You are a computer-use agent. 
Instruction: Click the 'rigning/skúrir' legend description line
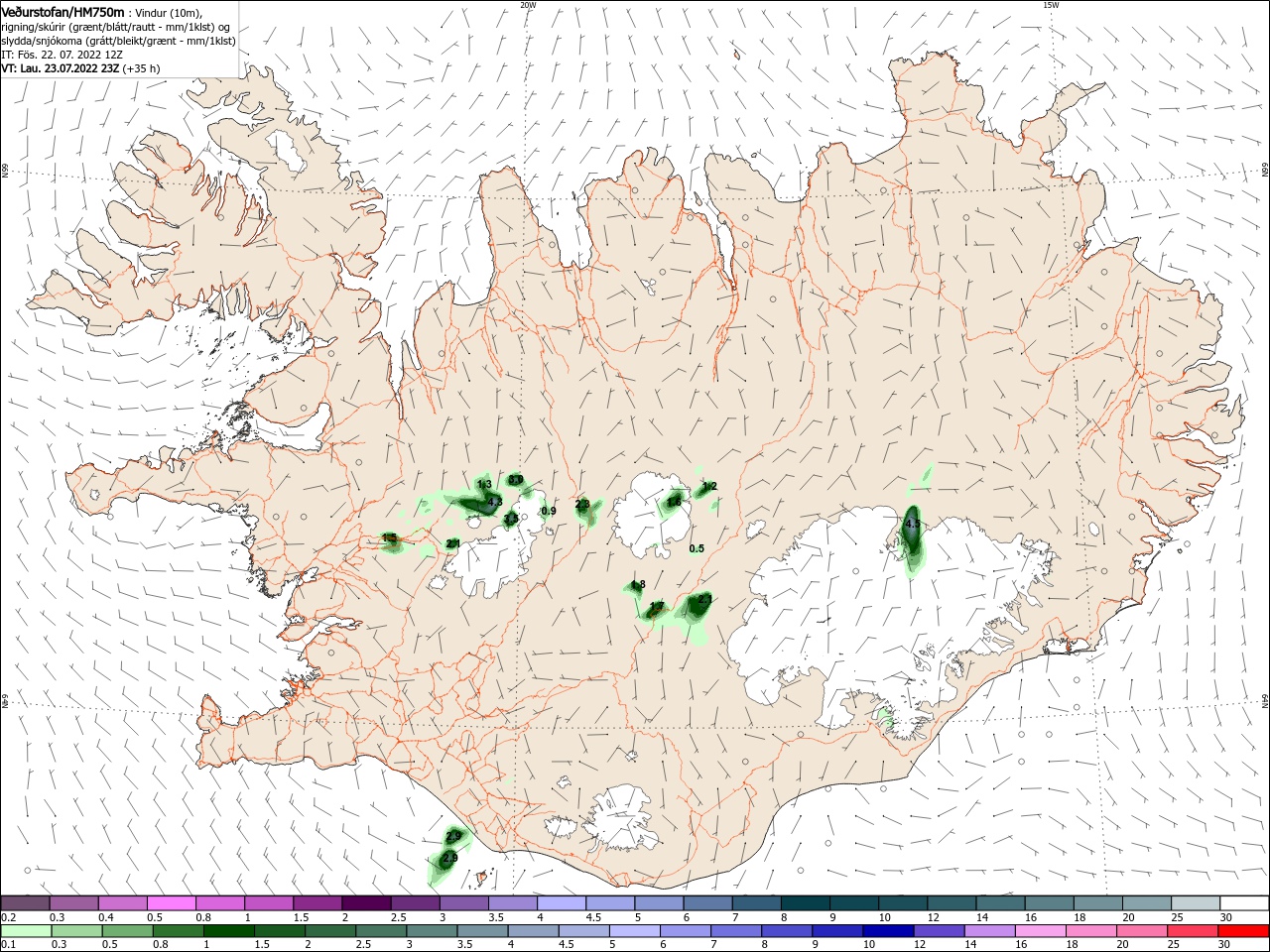[x=115, y=27]
